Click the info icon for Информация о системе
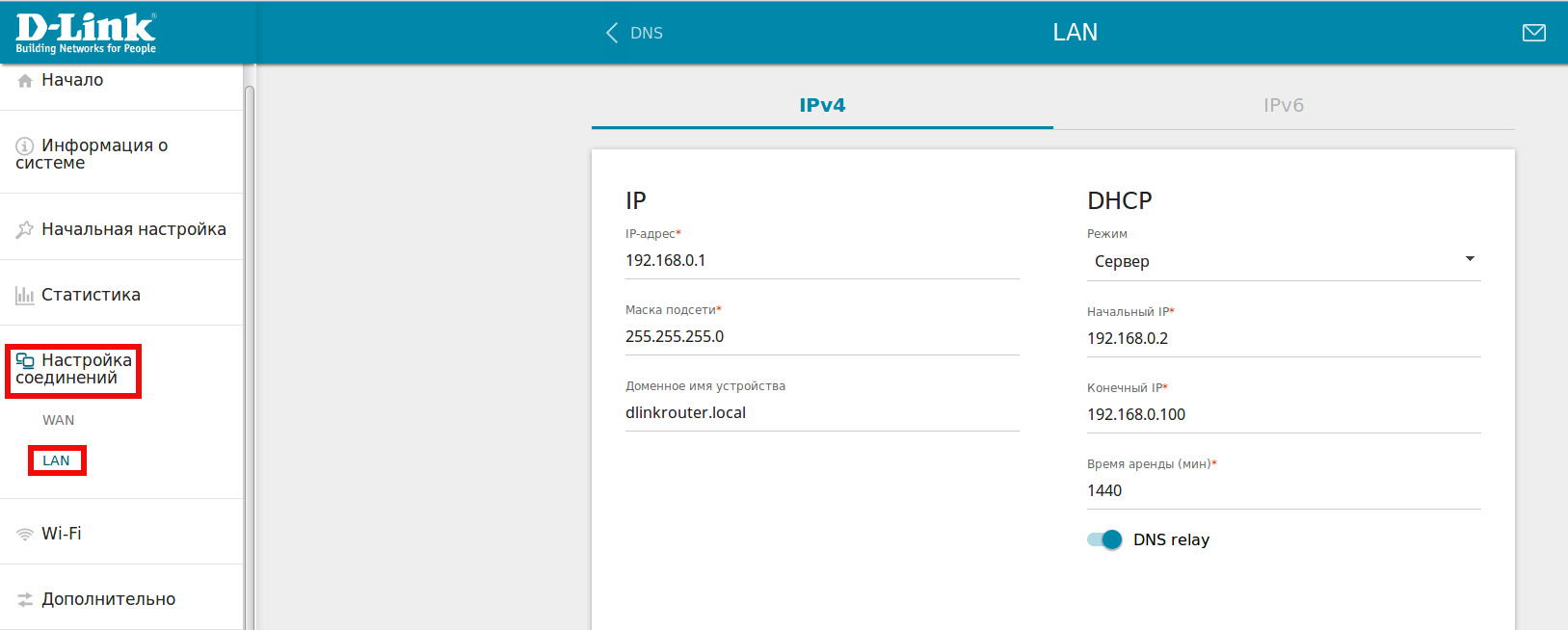This screenshot has width=1568, height=630. (25, 146)
